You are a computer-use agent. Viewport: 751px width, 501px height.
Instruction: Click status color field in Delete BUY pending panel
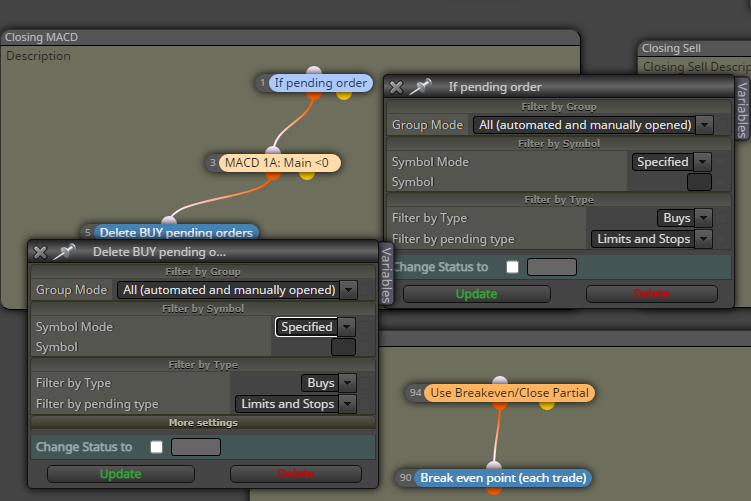(x=196, y=447)
